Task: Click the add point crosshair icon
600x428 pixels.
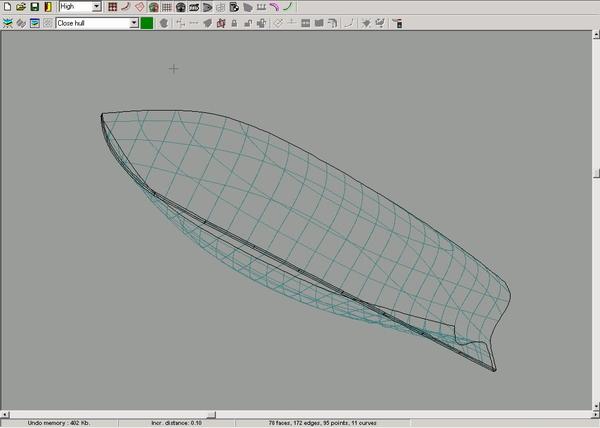Action: pos(181,23)
